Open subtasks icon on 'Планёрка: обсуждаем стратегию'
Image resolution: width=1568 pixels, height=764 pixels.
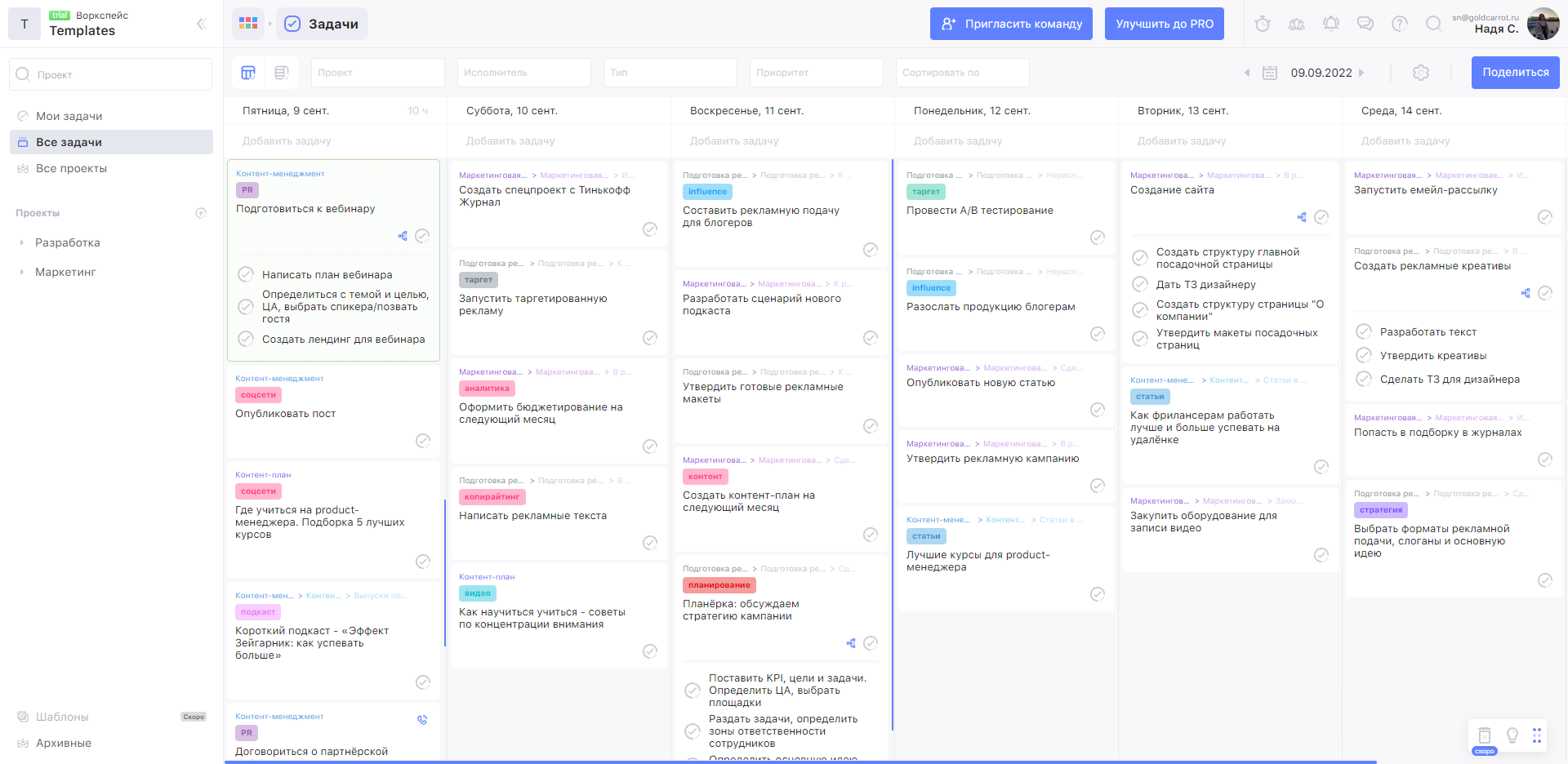851,643
